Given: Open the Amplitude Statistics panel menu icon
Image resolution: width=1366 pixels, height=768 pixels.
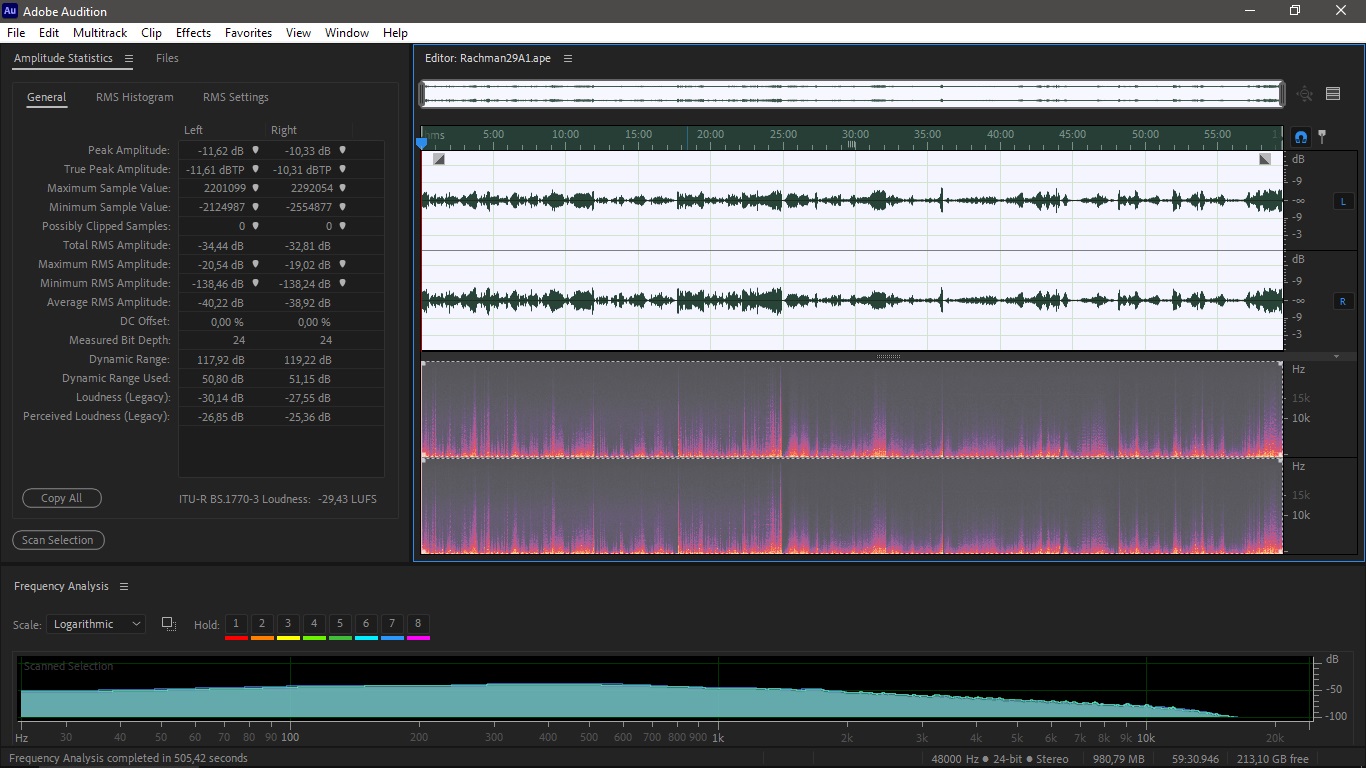Looking at the screenshot, I should 128,58.
